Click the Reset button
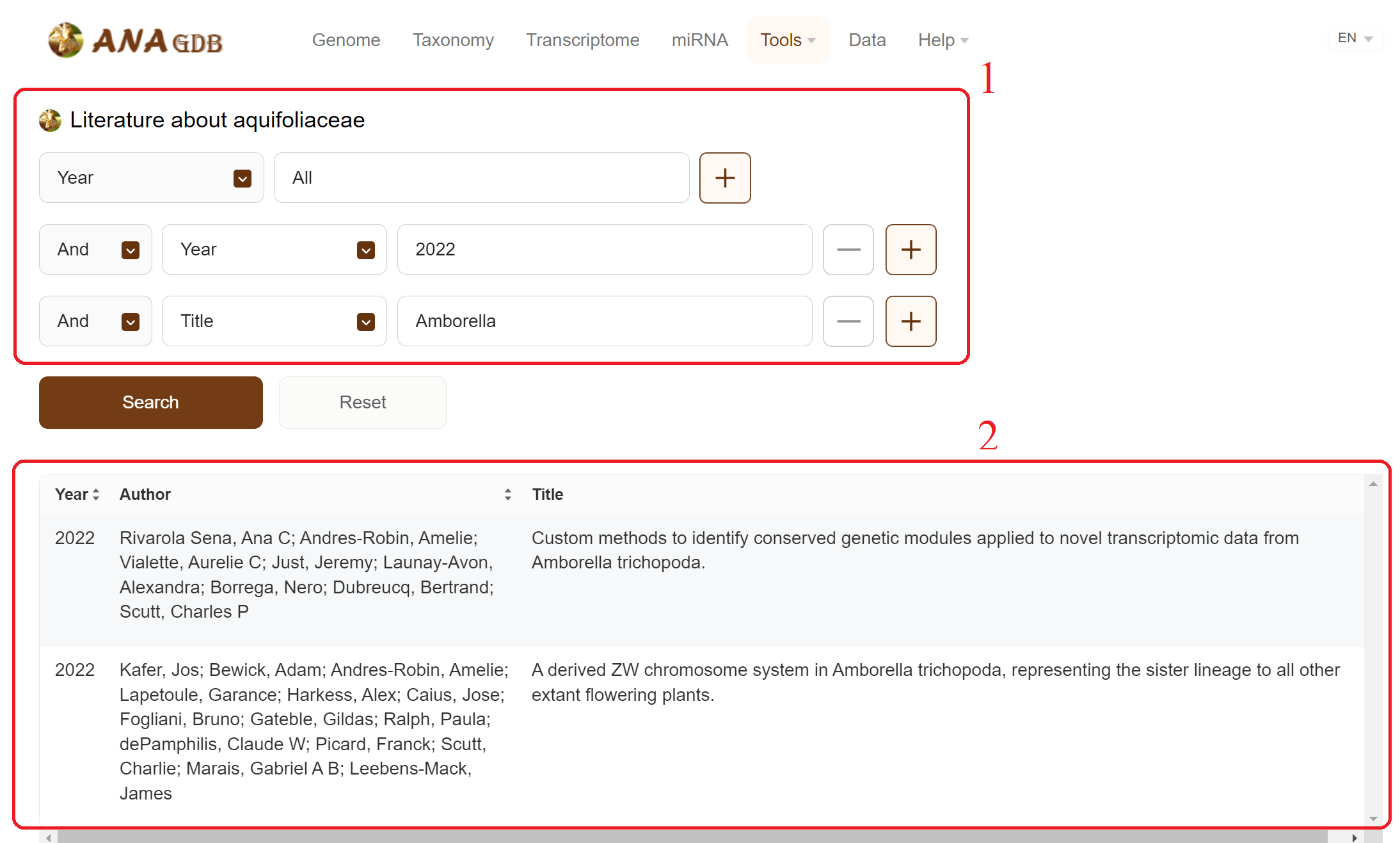1400x843 pixels. point(362,402)
